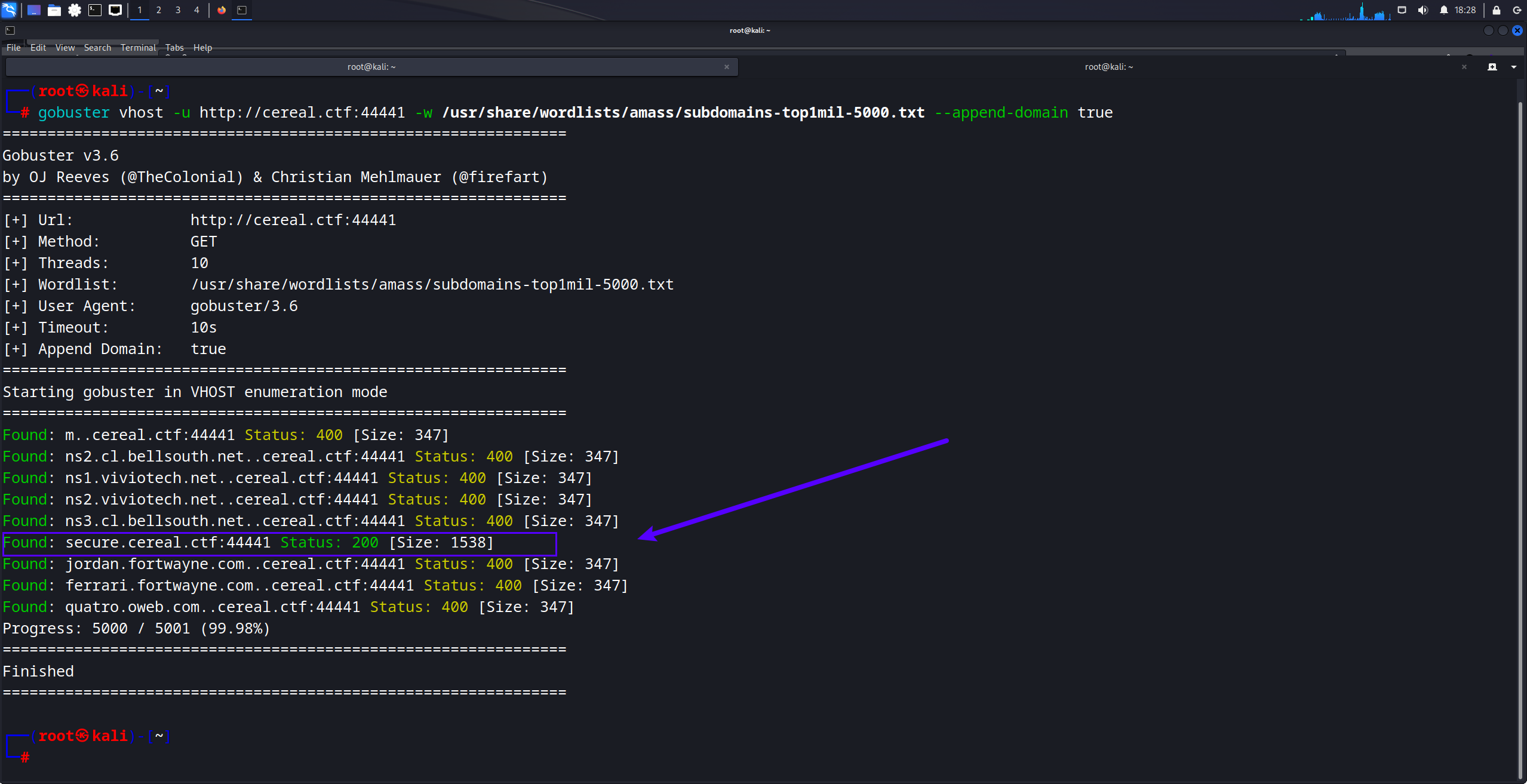1527x784 pixels.
Task: Click the --append-domain flag
Action: point(1001,113)
